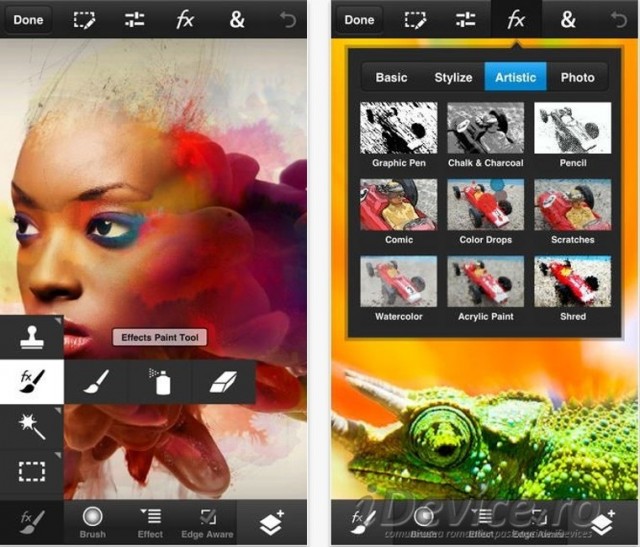This screenshot has height=547, width=640.
Task: Choose the Marquee selection tool in left panel
Action: [32, 469]
